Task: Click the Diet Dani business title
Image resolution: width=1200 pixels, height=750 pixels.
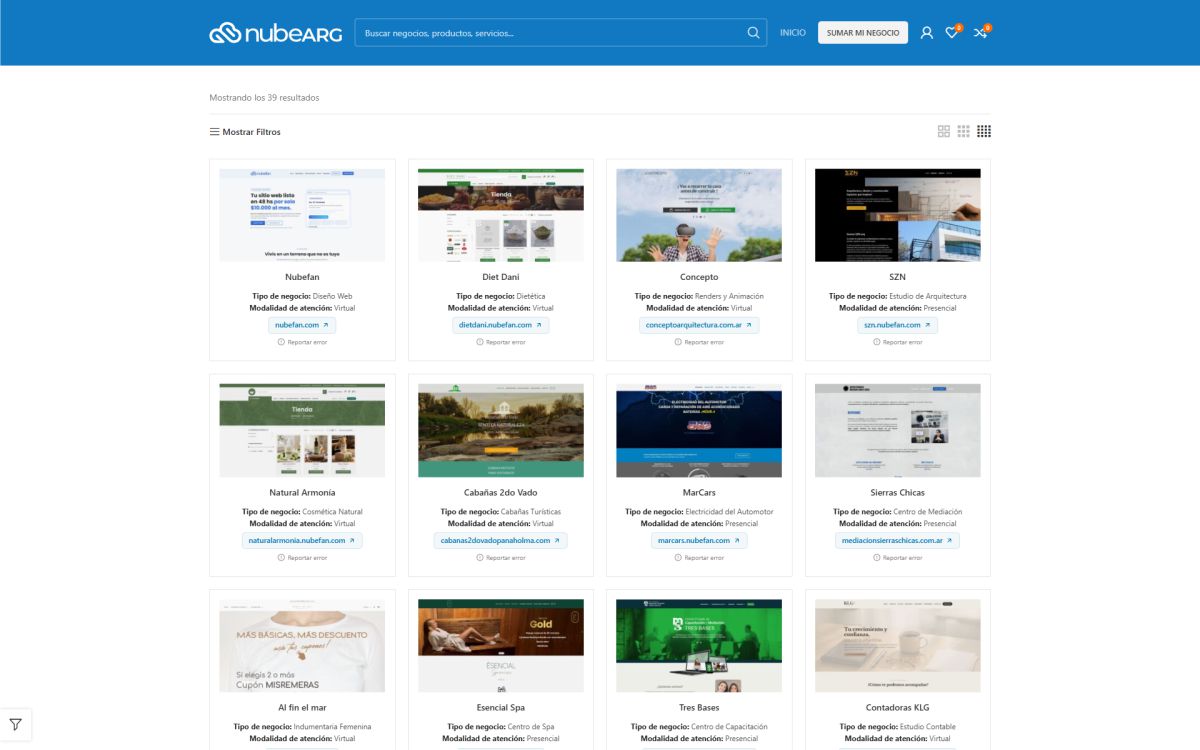Action: point(500,277)
